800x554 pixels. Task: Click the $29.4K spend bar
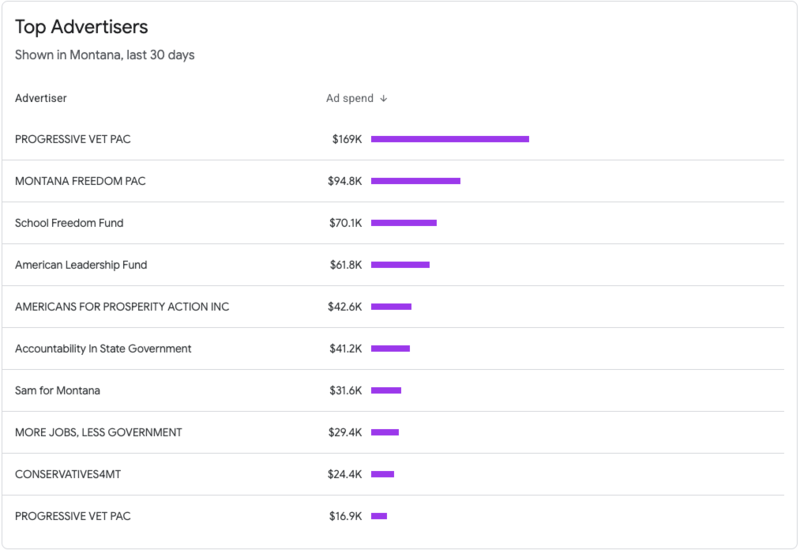pyautogui.click(x=385, y=432)
